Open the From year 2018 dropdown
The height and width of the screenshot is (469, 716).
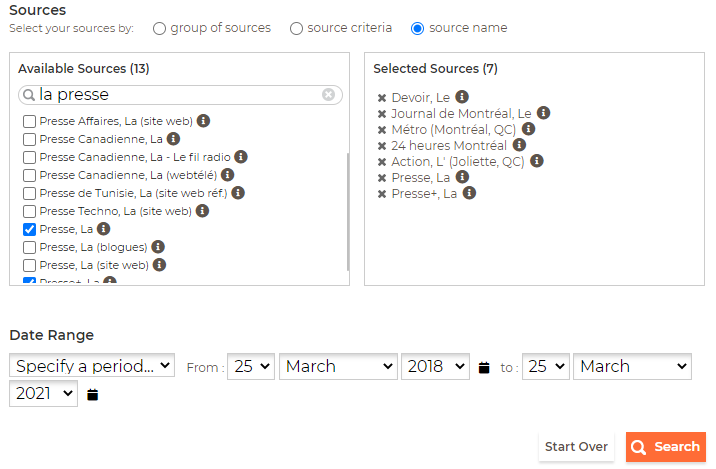(436, 366)
